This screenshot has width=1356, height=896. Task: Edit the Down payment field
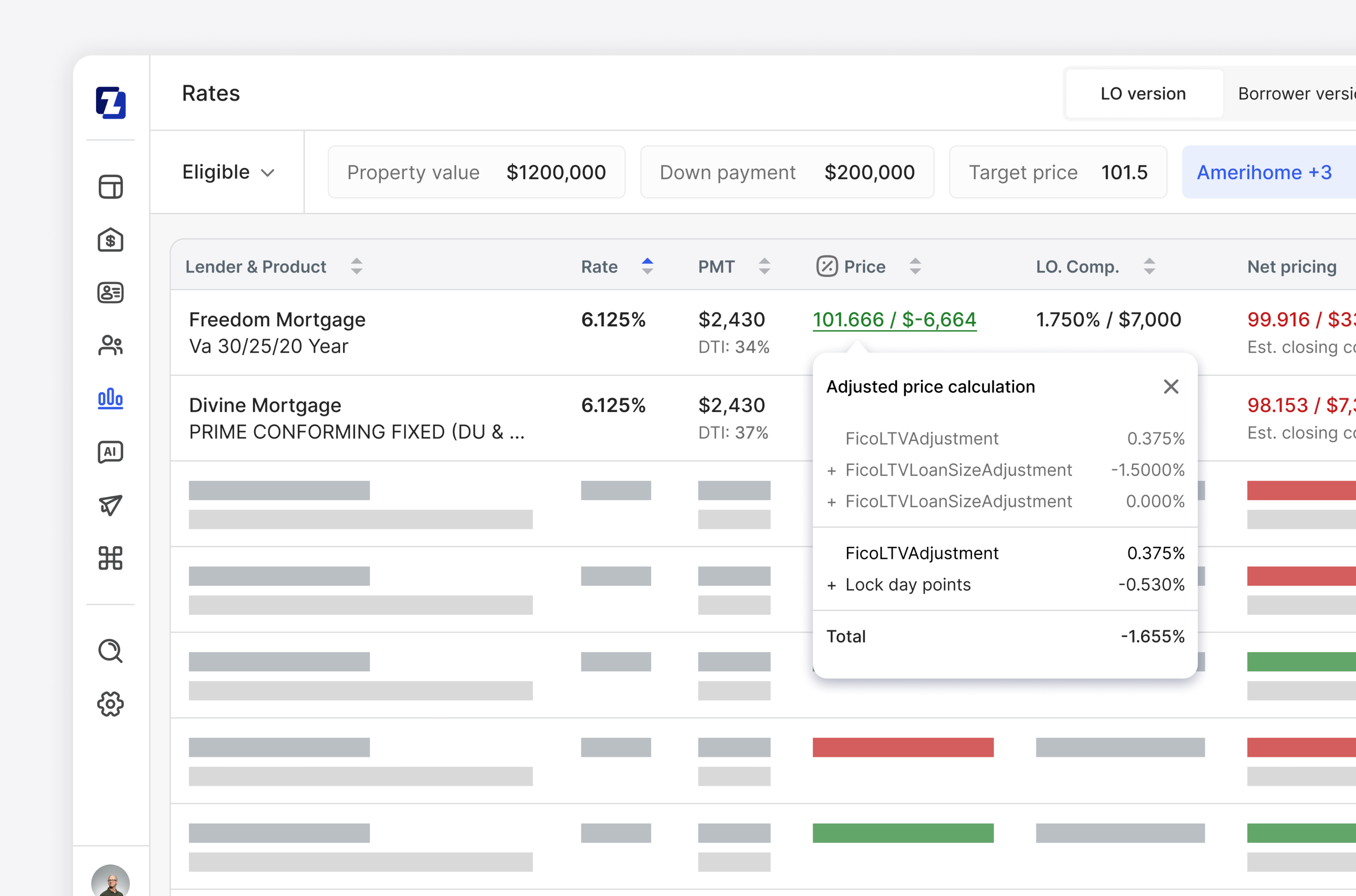[787, 172]
